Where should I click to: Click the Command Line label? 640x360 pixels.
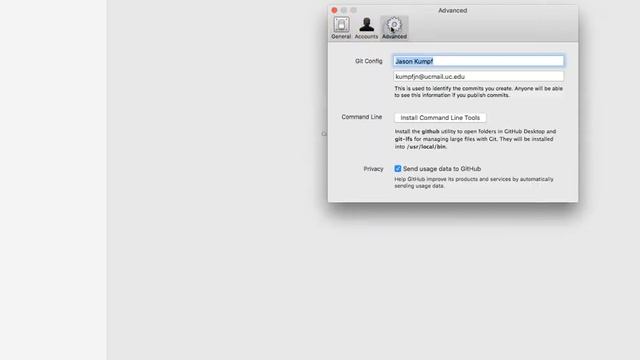point(362,117)
